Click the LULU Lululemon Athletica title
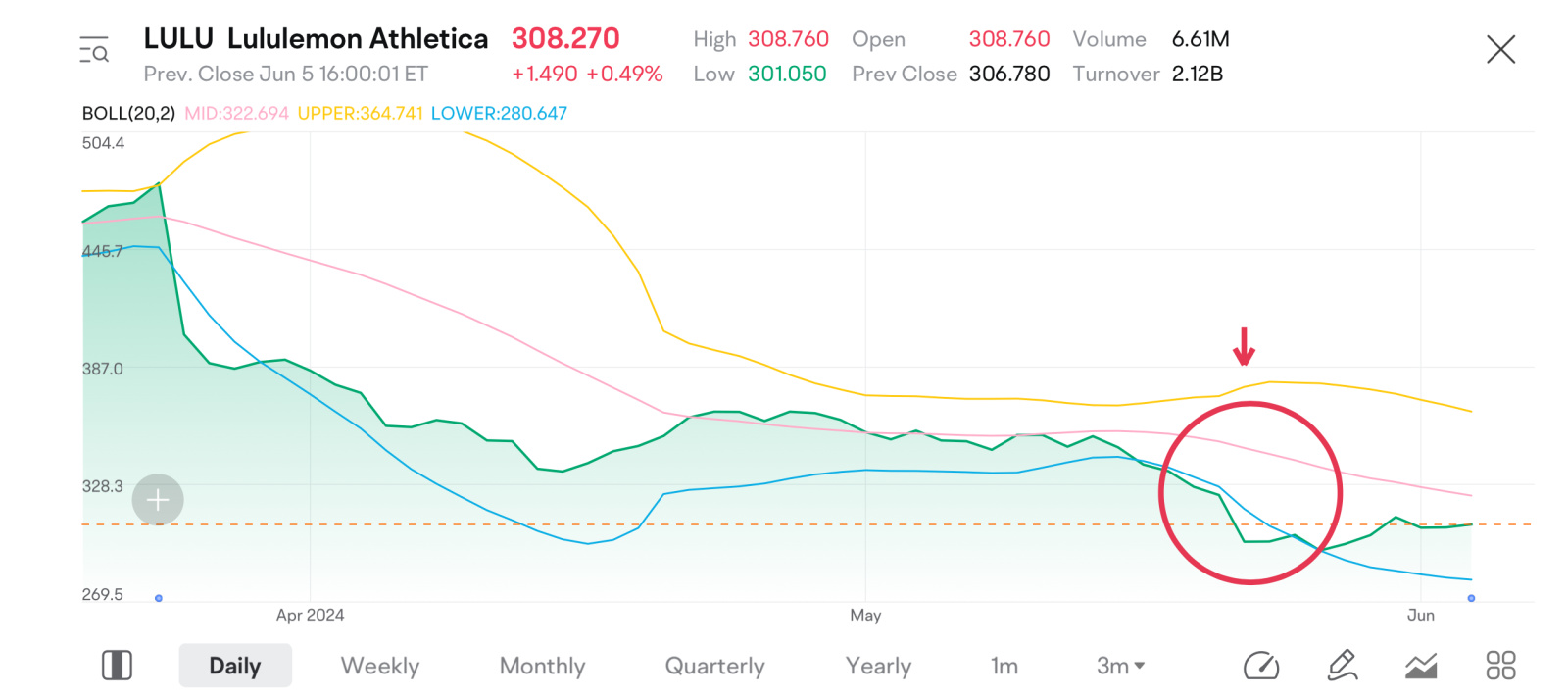 pyautogui.click(x=316, y=39)
